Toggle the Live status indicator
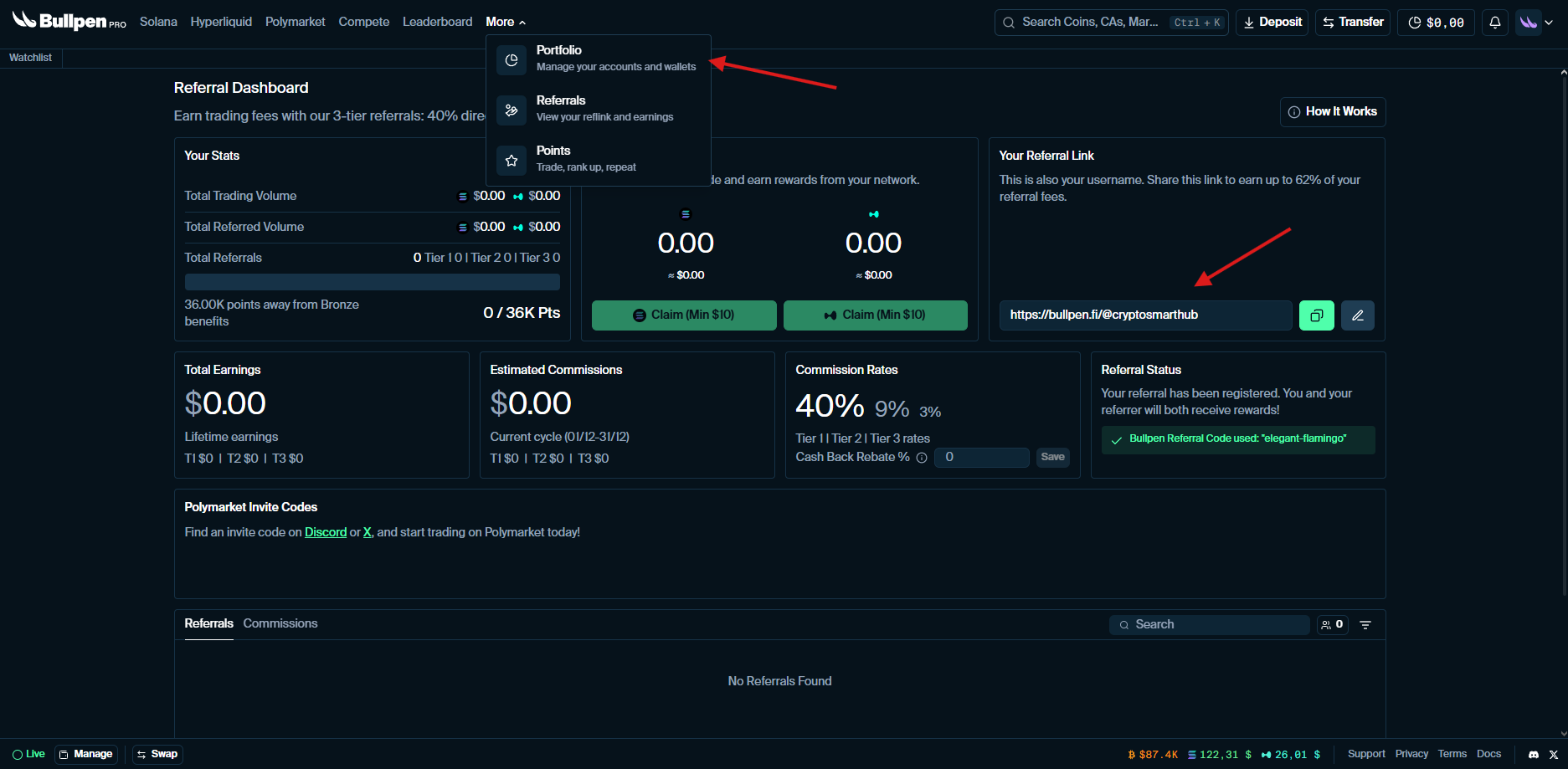Viewport: 1568px width, 769px height. pos(29,754)
